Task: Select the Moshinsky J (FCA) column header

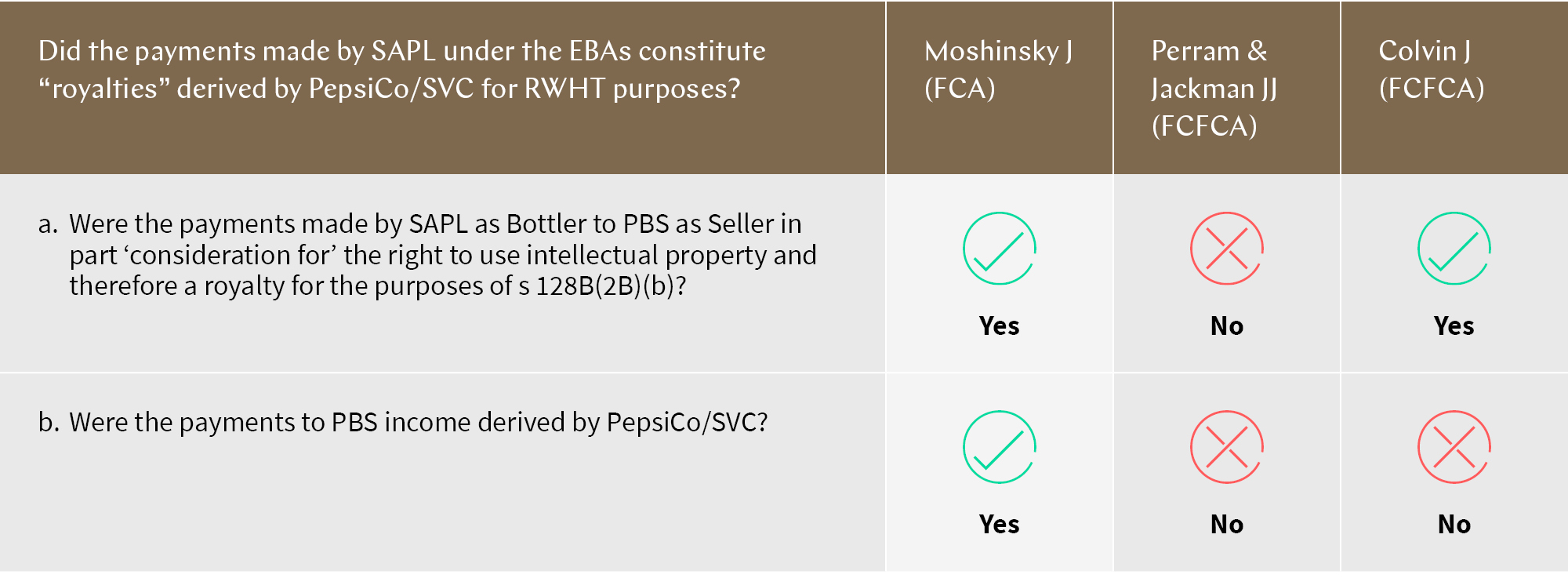Action: tap(999, 70)
